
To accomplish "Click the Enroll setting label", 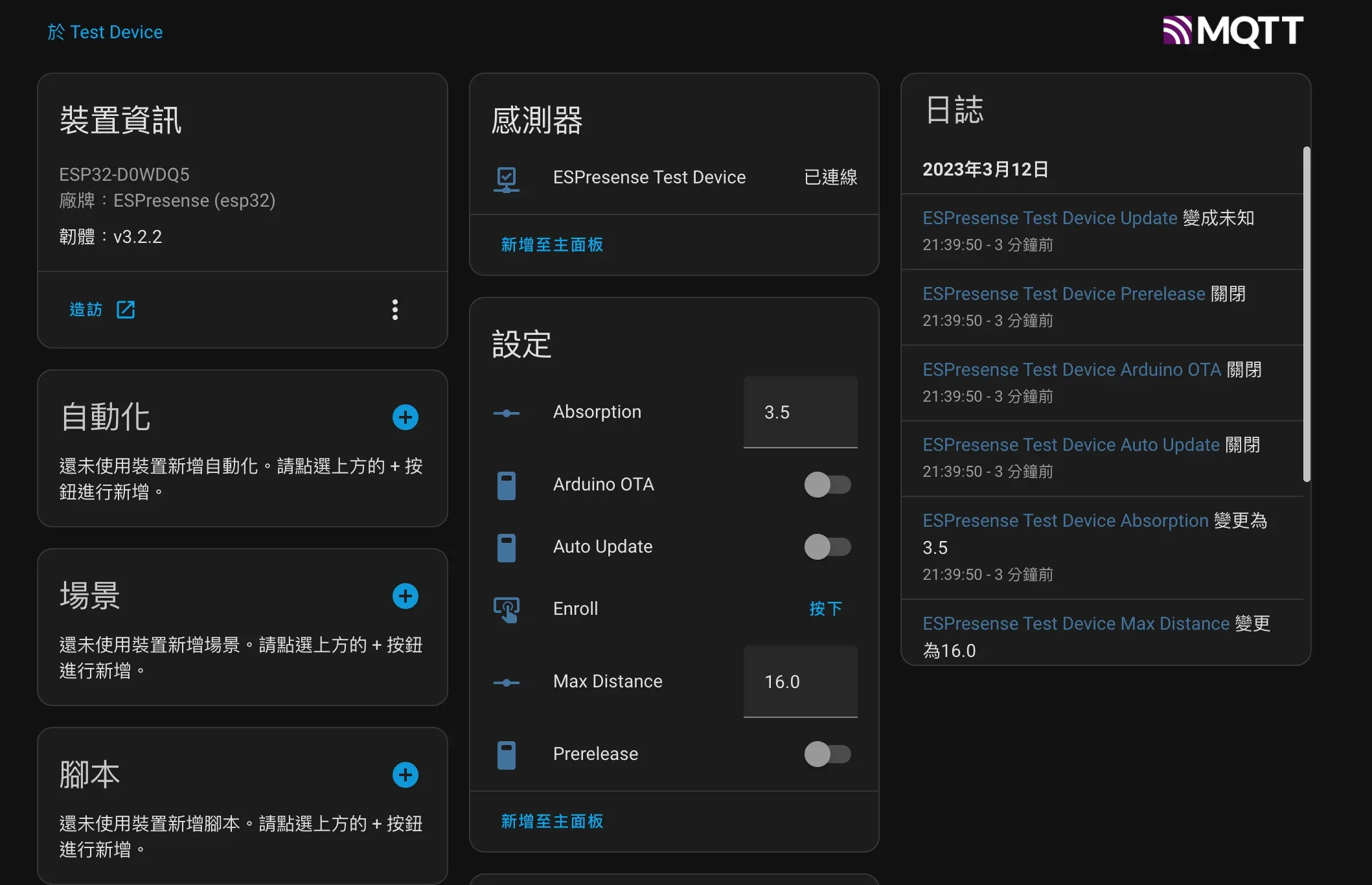I will click(575, 609).
